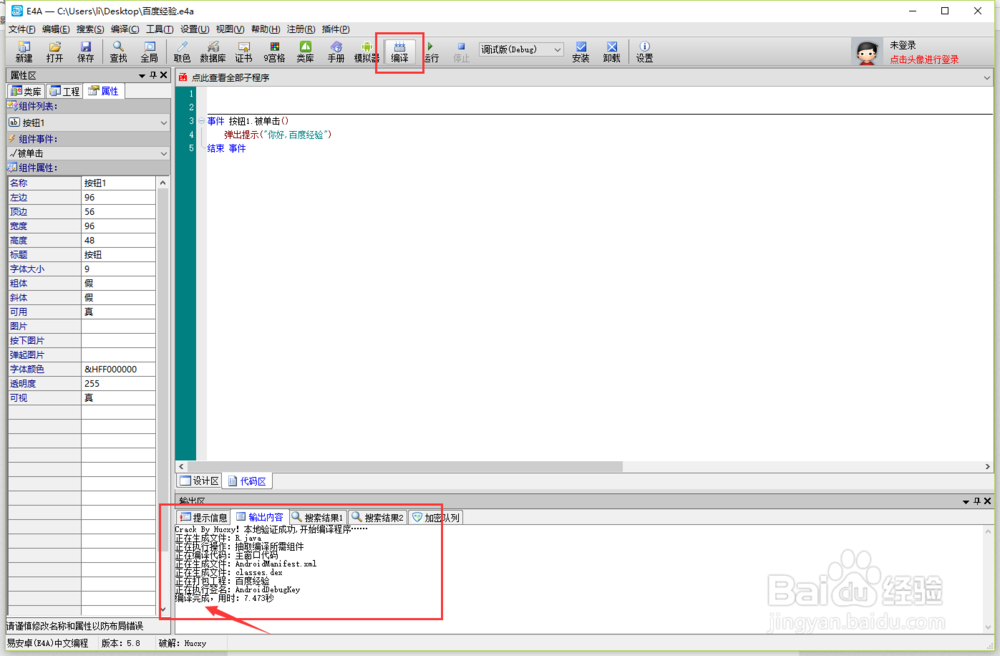Viewport: 1000px width, 656px height.
Task: Show the 加密队列 tab
Action: point(436,517)
